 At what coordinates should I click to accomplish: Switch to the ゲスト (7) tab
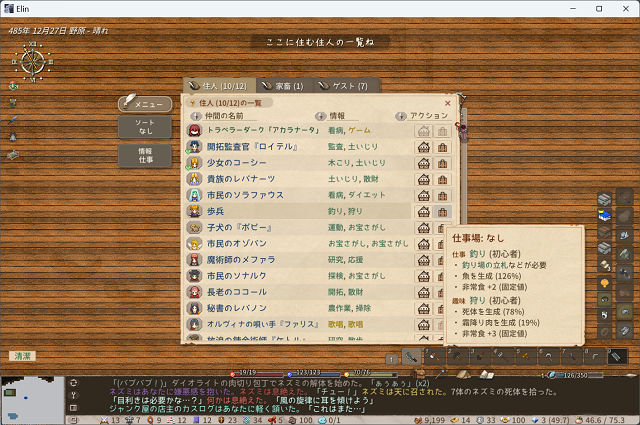coord(344,86)
